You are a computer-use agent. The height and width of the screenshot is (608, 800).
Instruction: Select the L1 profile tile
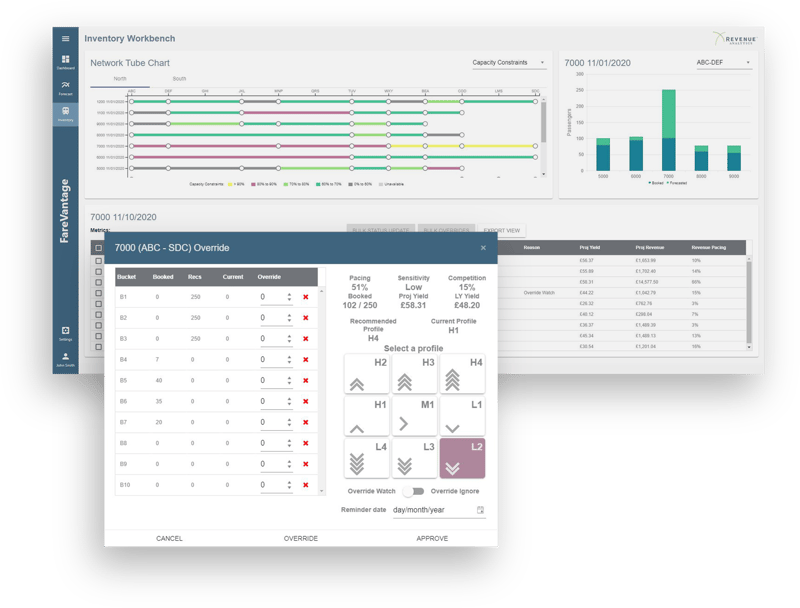click(x=462, y=416)
